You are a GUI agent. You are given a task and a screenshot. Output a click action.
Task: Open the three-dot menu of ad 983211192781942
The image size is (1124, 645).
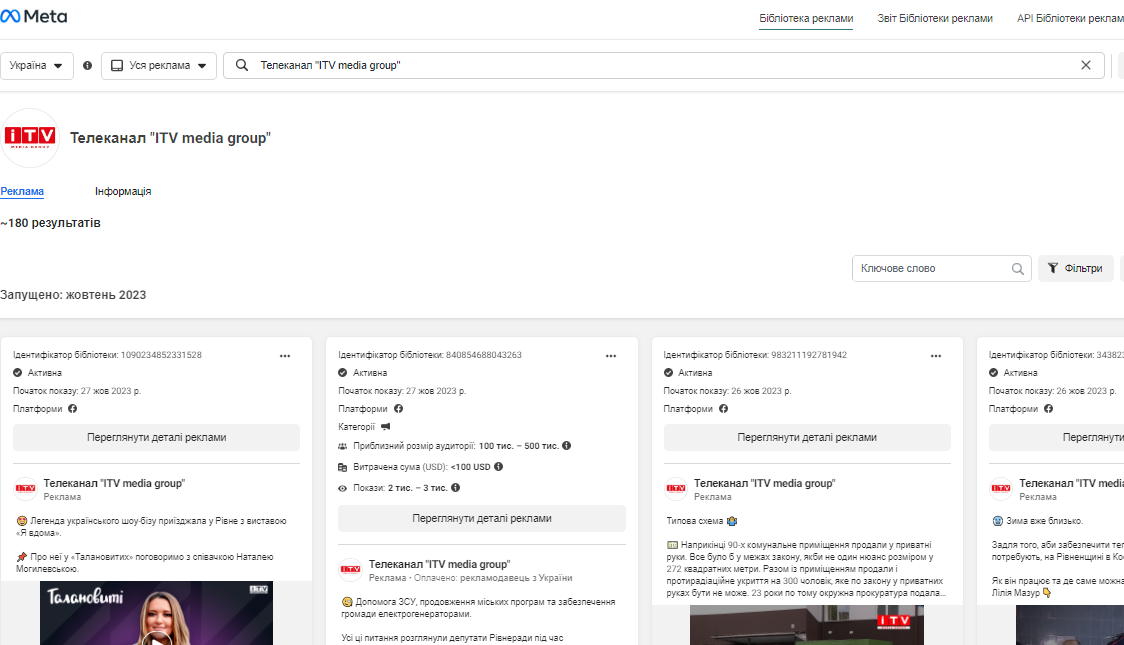[936, 355]
